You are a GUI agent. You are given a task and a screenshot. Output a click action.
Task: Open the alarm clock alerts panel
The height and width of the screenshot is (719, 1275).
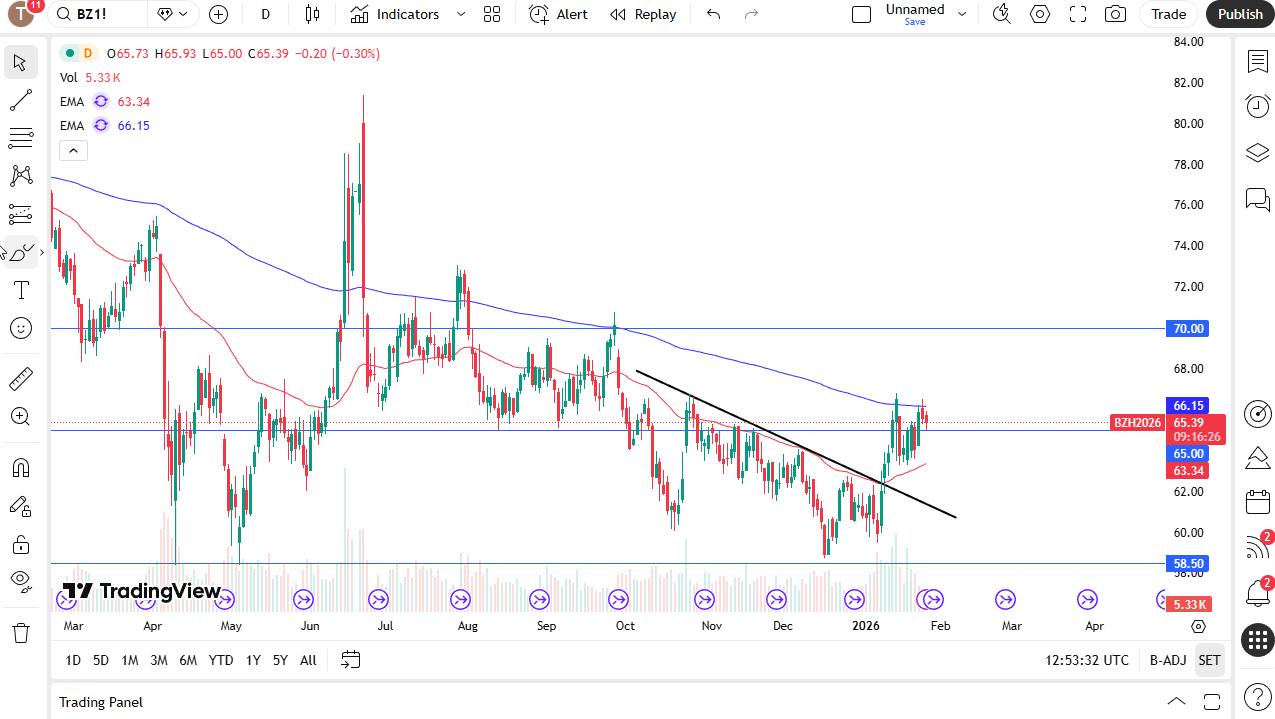pyautogui.click(x=1257, y=106)
